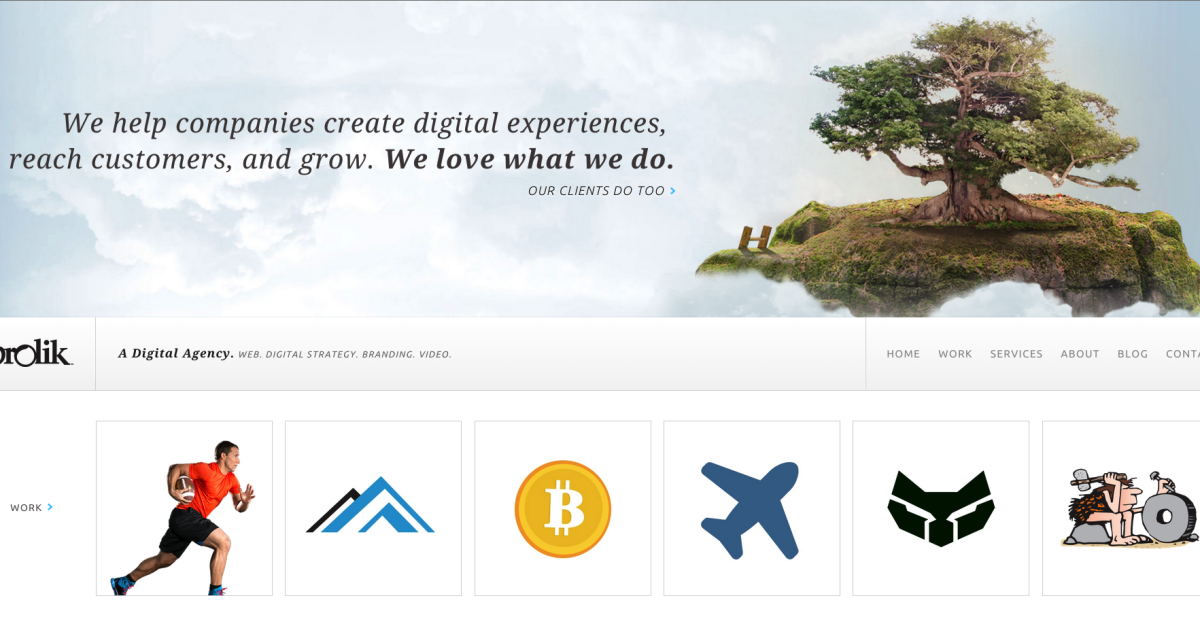Open the BLOG navigation link
The width and height of the screenshot is (1200, 630).
(x=1133, y=354)
